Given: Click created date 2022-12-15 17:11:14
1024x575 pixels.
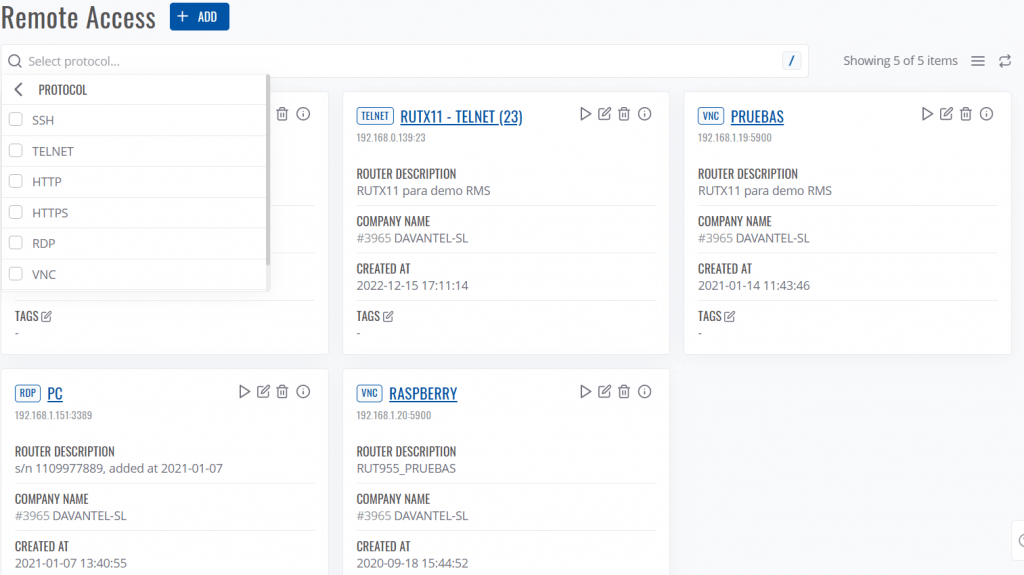Looking at the screenshot, I should coord(412,286).
